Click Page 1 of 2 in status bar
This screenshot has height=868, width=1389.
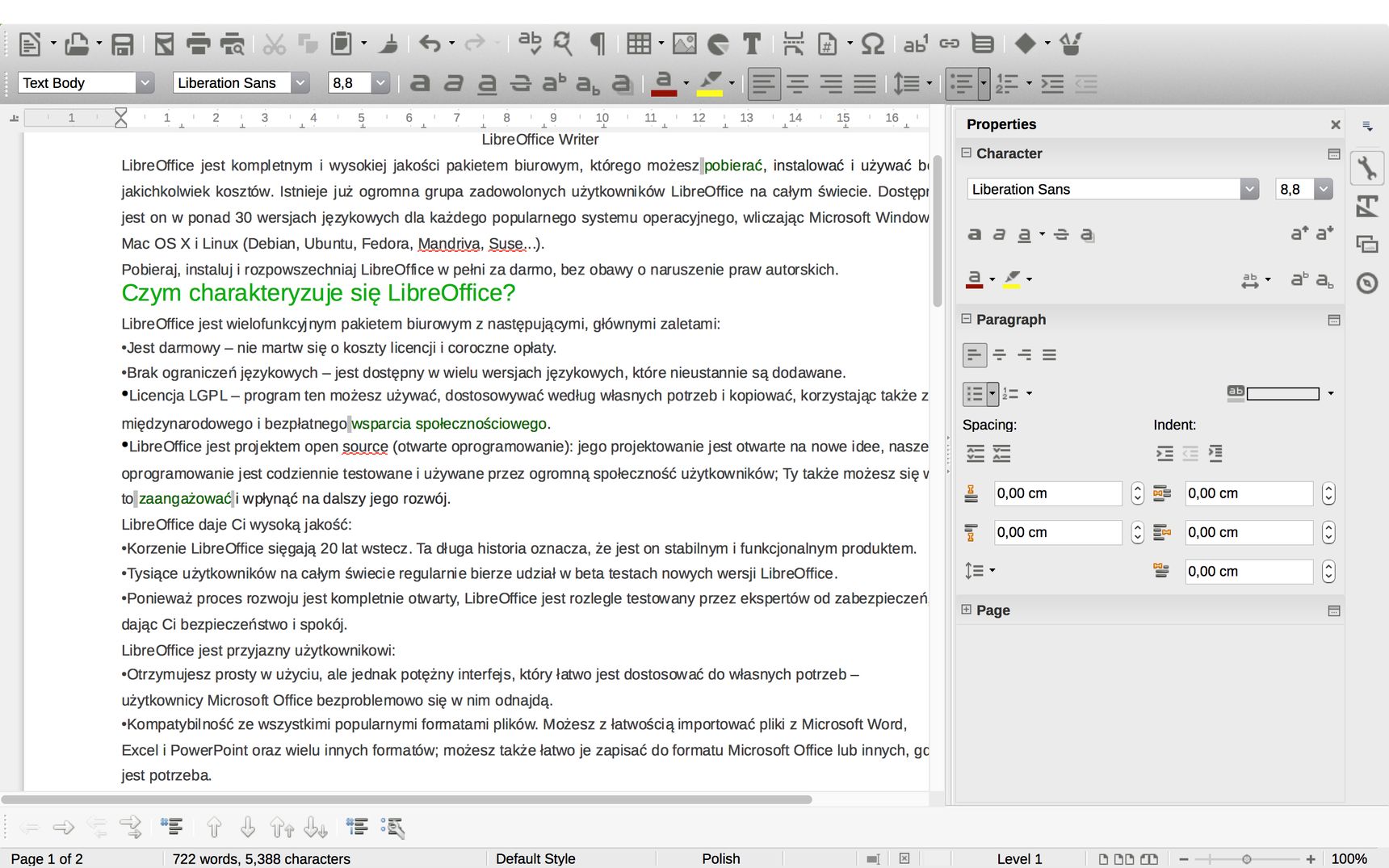(47, 858)
